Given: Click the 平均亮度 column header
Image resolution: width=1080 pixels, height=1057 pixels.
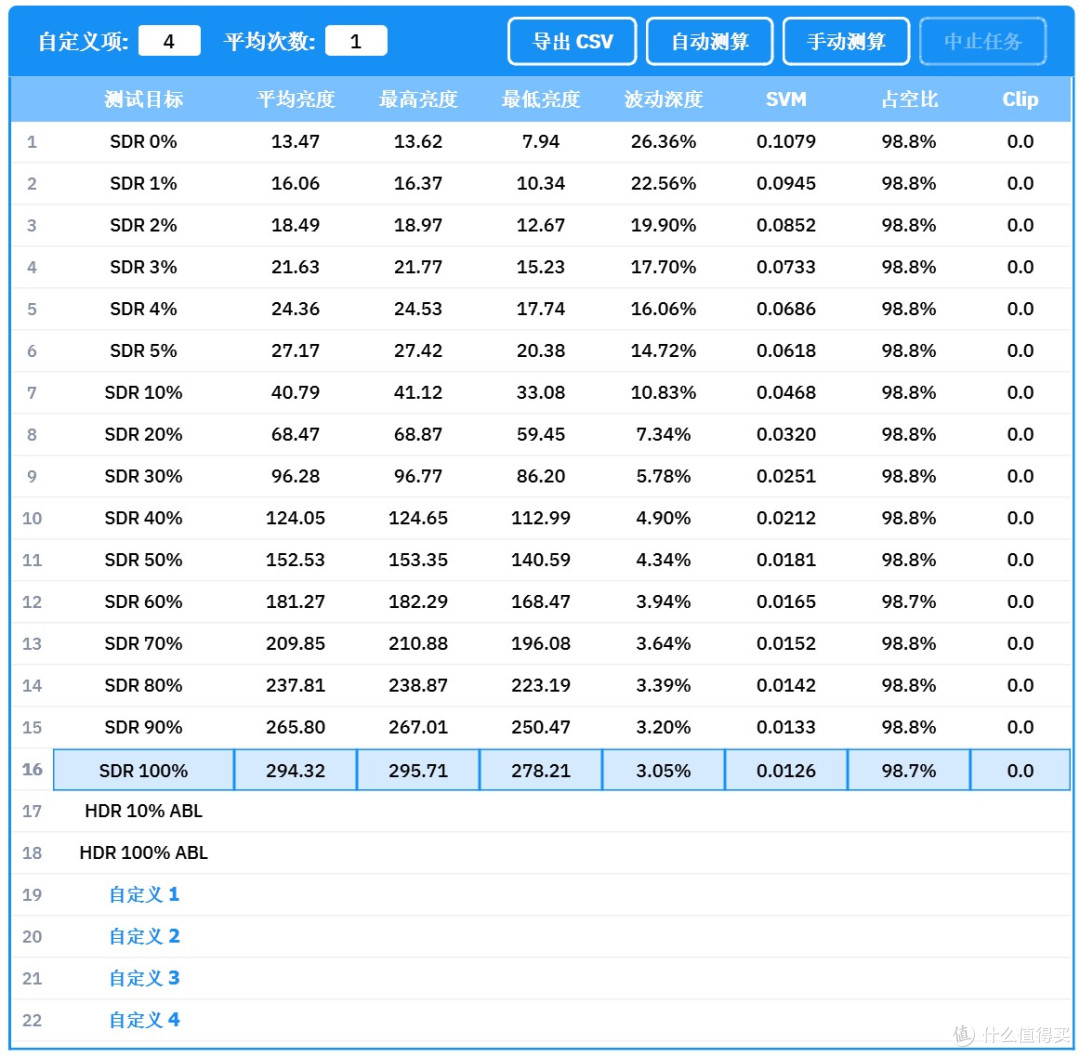Looking at the screenshot, I should point(295,99).
